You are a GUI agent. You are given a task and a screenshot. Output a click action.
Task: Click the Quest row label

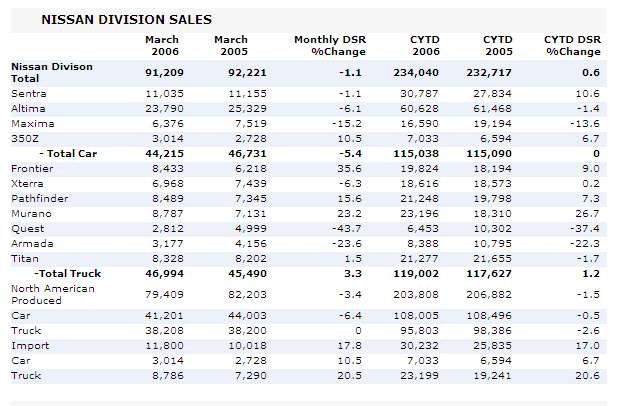(26, 228)
